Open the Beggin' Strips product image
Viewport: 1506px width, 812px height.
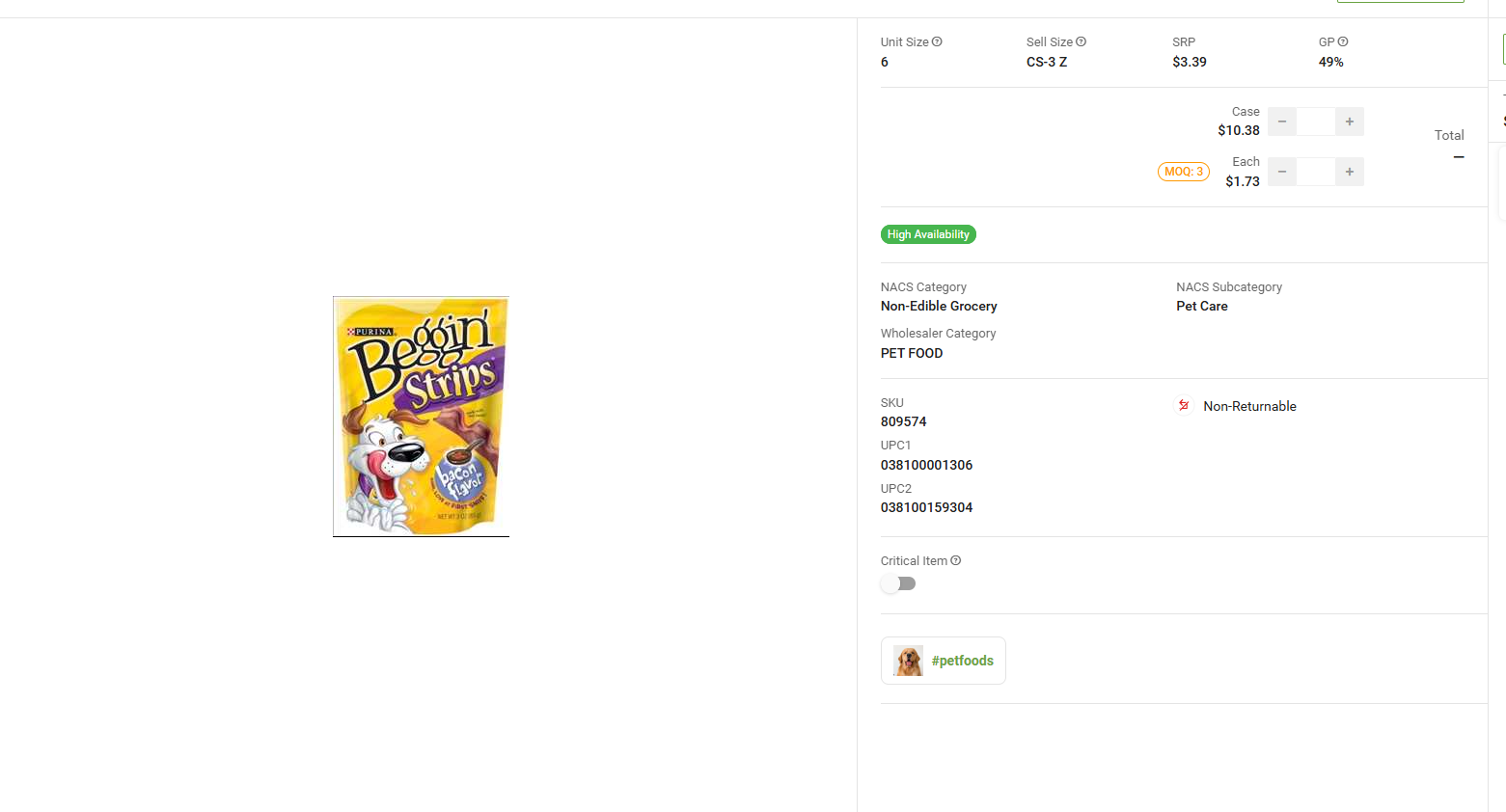[421, 417]
